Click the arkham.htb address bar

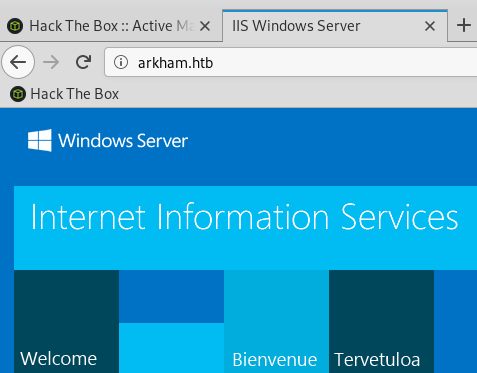pos(291,62)
